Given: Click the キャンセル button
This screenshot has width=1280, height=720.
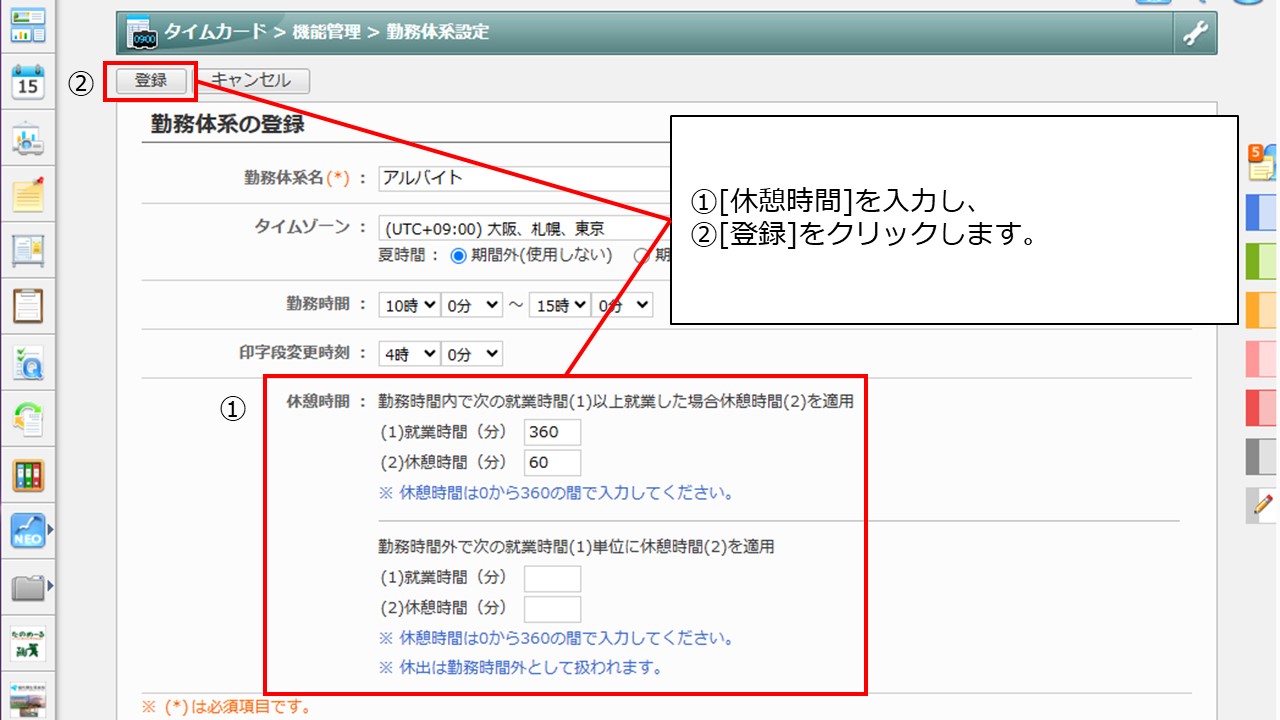Looking at the screenshot, I should point(251,81).
